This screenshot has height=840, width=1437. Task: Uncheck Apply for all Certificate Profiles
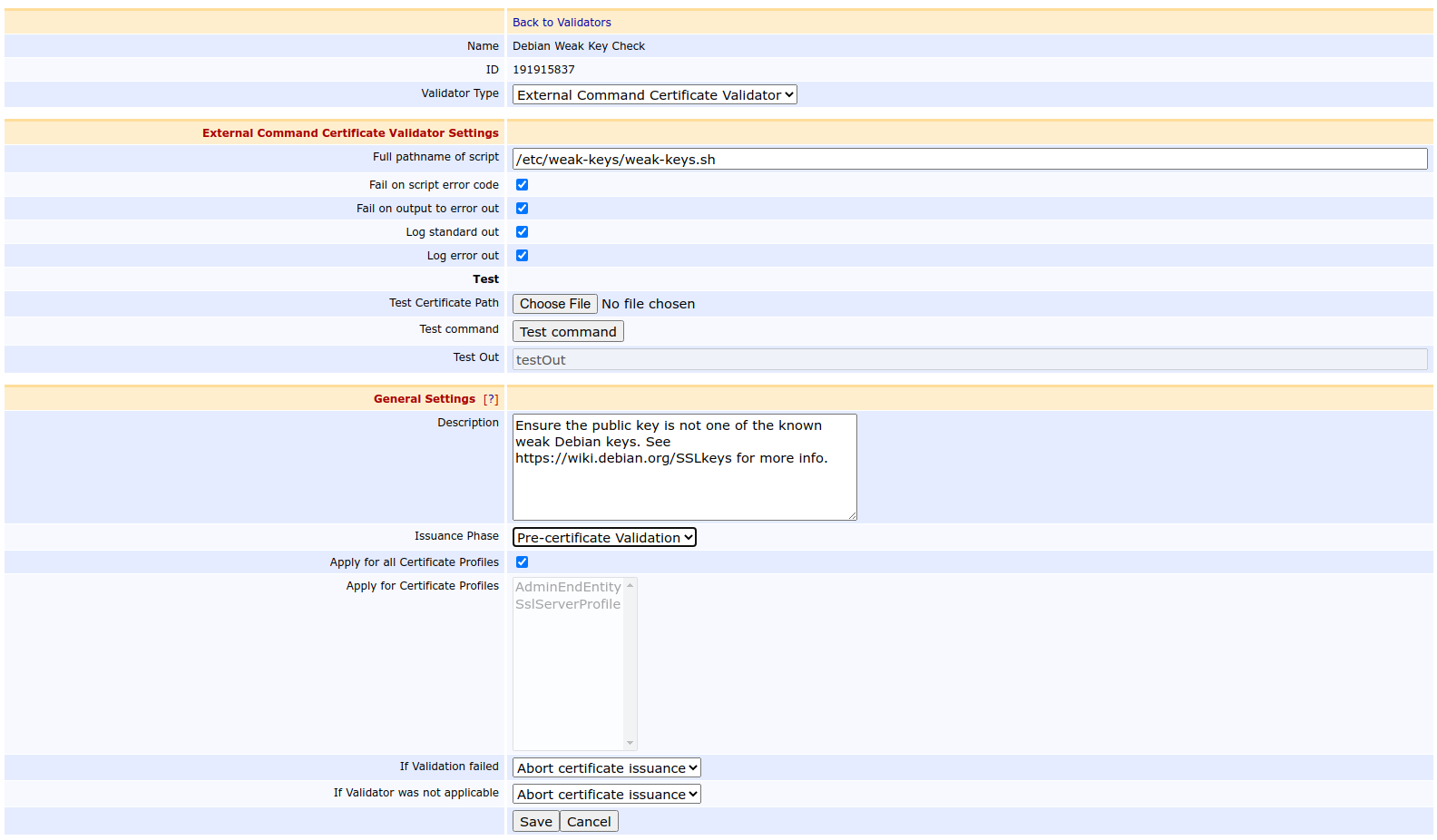[x=522, y=562]
